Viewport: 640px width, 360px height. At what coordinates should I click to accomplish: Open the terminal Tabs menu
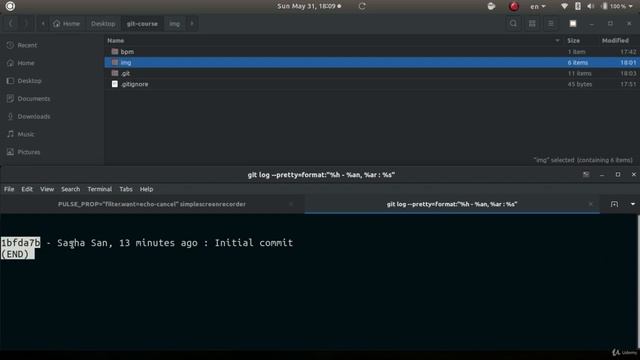pos(126,189)
